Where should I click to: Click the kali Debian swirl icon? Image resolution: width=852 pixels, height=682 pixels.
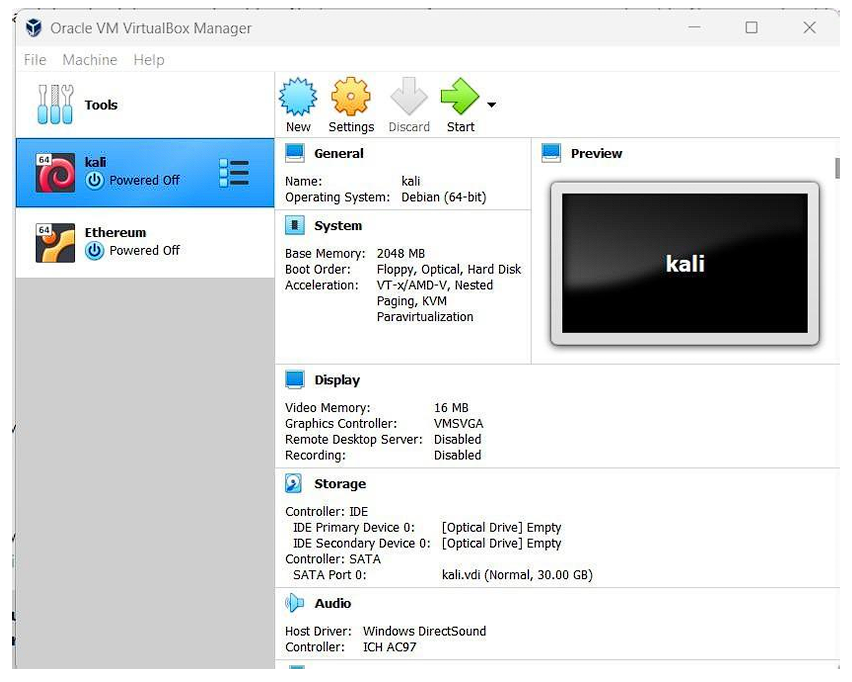(x=55, y=173)
